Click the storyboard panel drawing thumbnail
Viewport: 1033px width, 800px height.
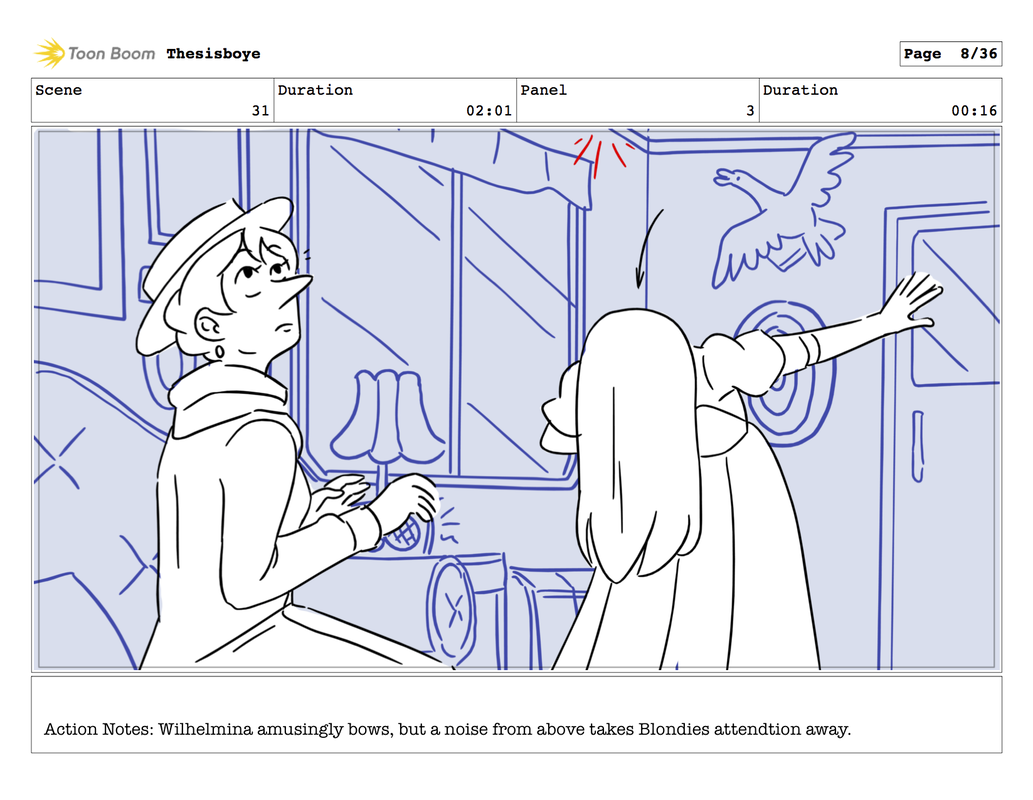[x=516, y=399]
